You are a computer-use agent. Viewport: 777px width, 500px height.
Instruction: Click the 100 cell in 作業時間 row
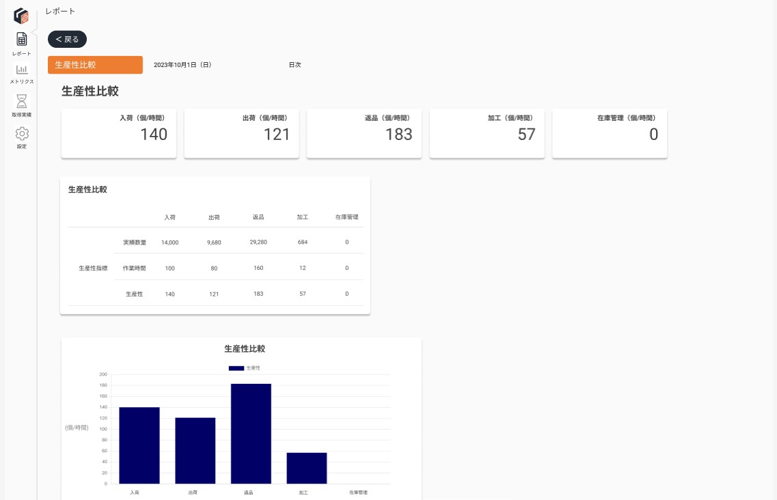click(x=170, y=268)
